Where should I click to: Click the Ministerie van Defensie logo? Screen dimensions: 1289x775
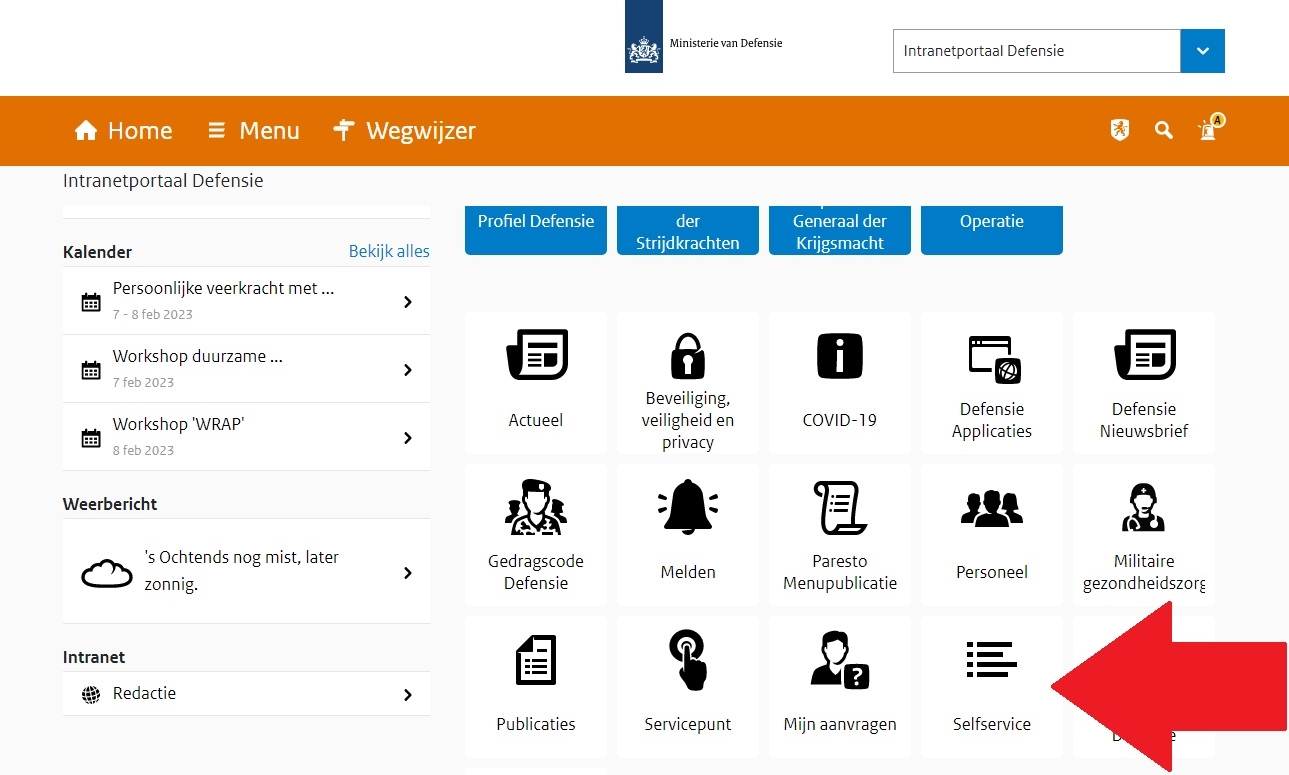(x=704, y=37)
